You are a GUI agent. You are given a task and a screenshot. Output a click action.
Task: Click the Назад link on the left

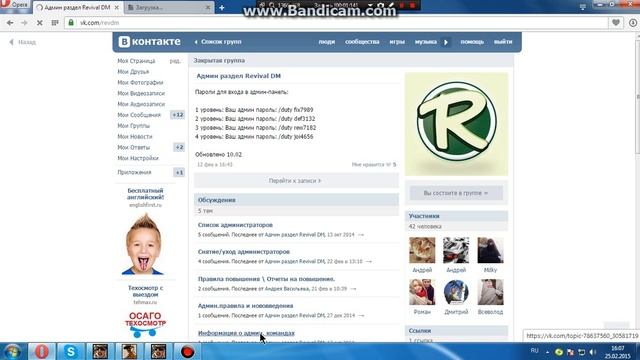[23, 42]
